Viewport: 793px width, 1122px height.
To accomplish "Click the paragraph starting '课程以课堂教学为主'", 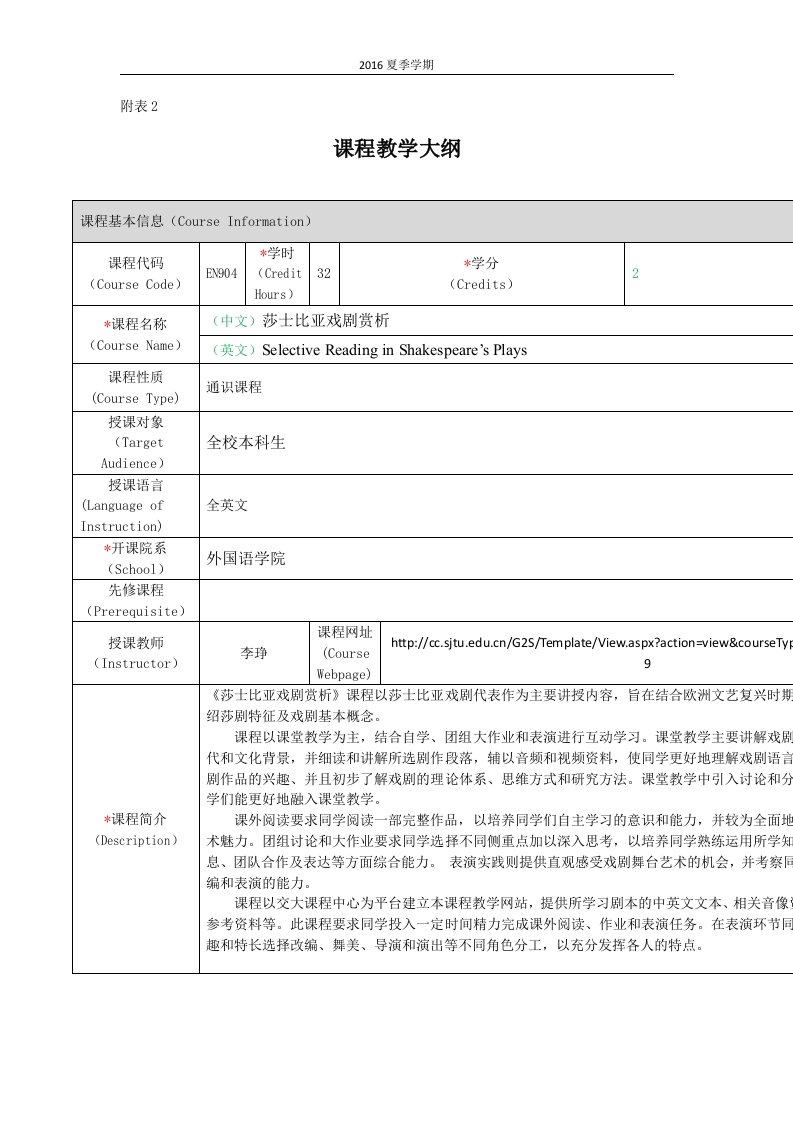I will (x=500, y=768).
